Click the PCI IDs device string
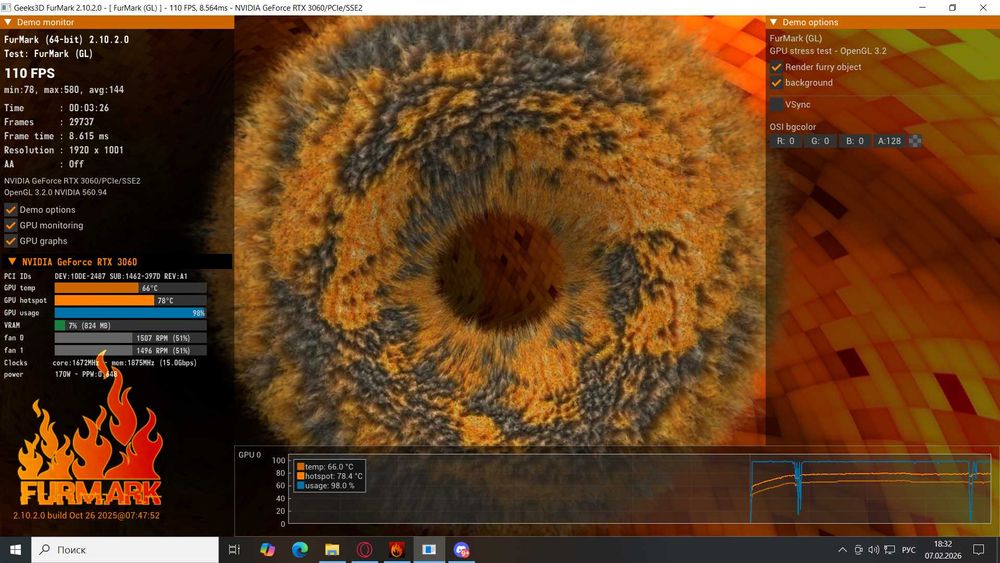The width and height of the screenshot is (1000, 563). tap(121, 276)
